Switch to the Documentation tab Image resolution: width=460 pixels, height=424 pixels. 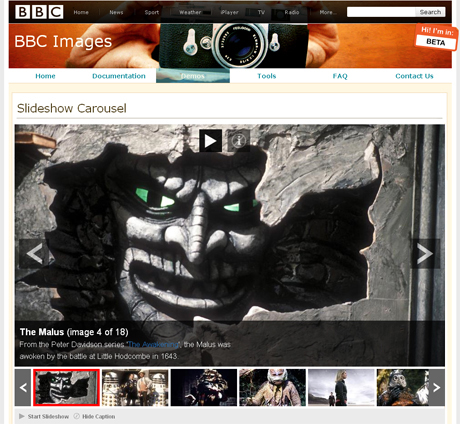click(119, 76)
